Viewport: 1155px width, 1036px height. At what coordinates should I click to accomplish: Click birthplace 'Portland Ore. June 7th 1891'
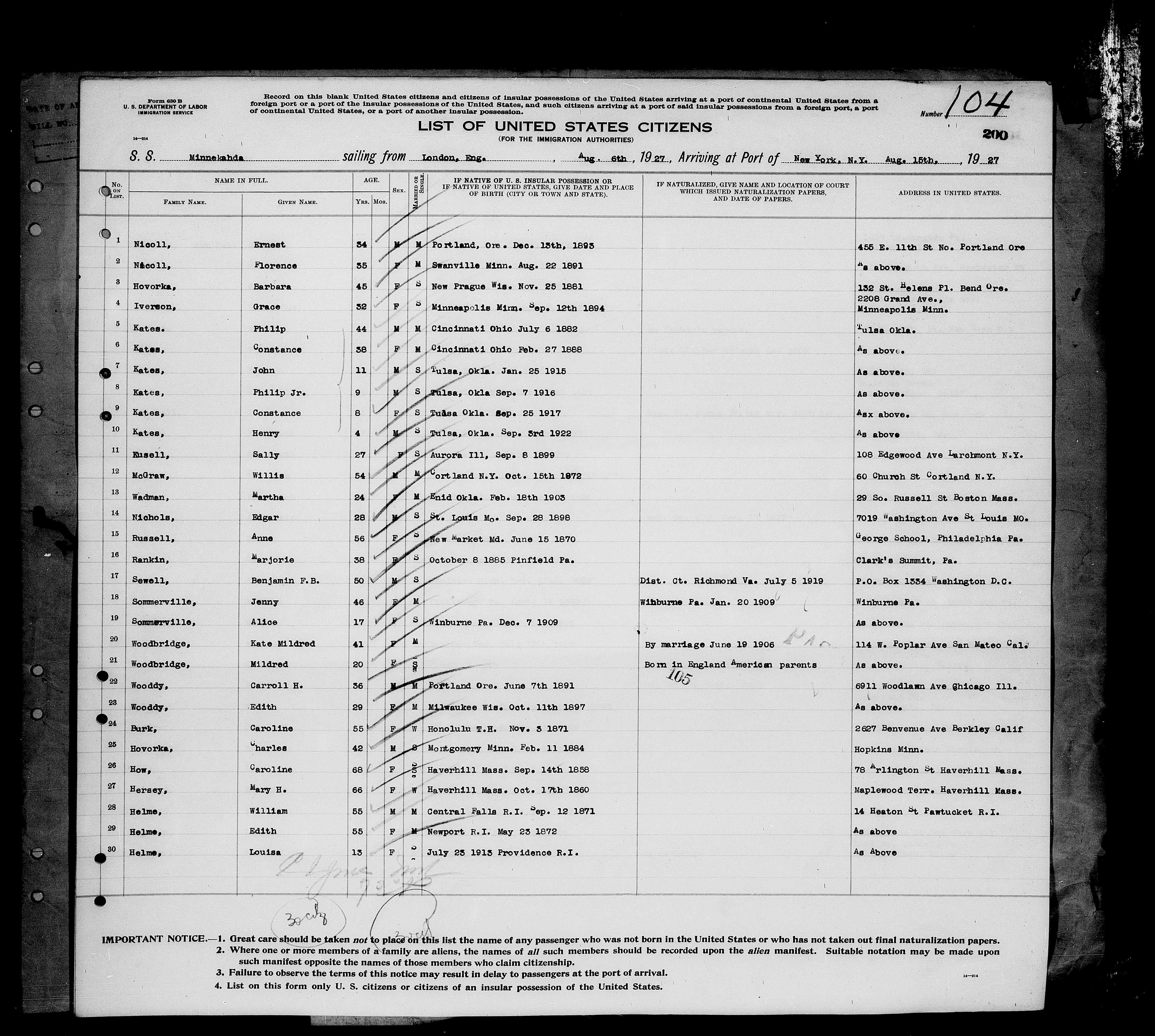[501, 685]
